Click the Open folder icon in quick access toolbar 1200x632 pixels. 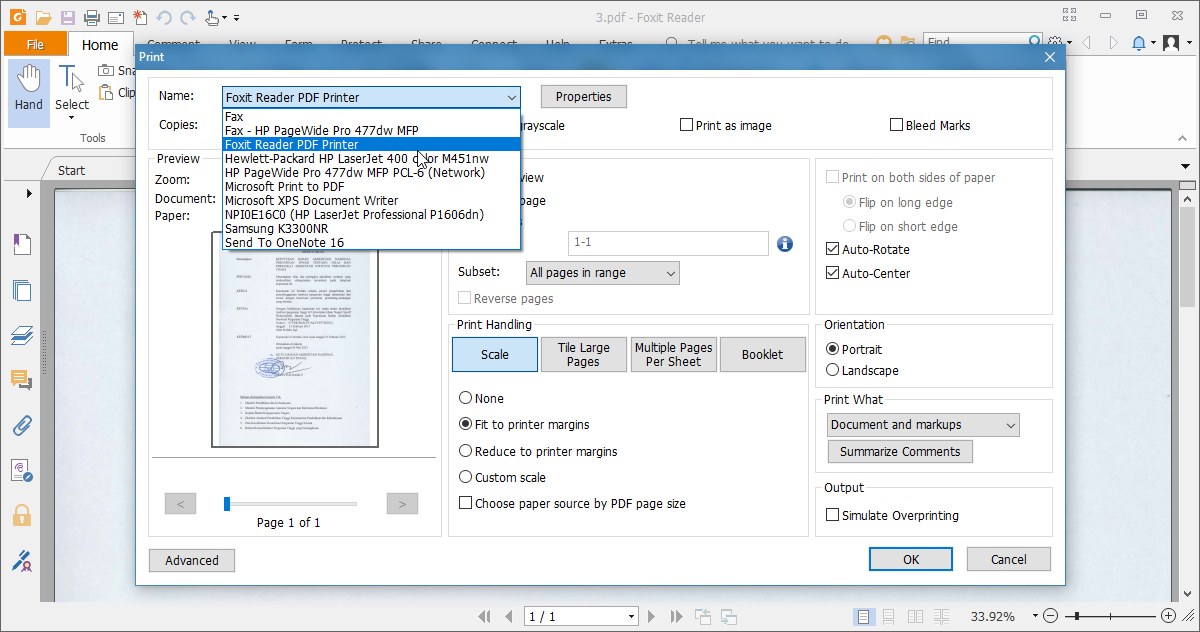pos(42,17)
